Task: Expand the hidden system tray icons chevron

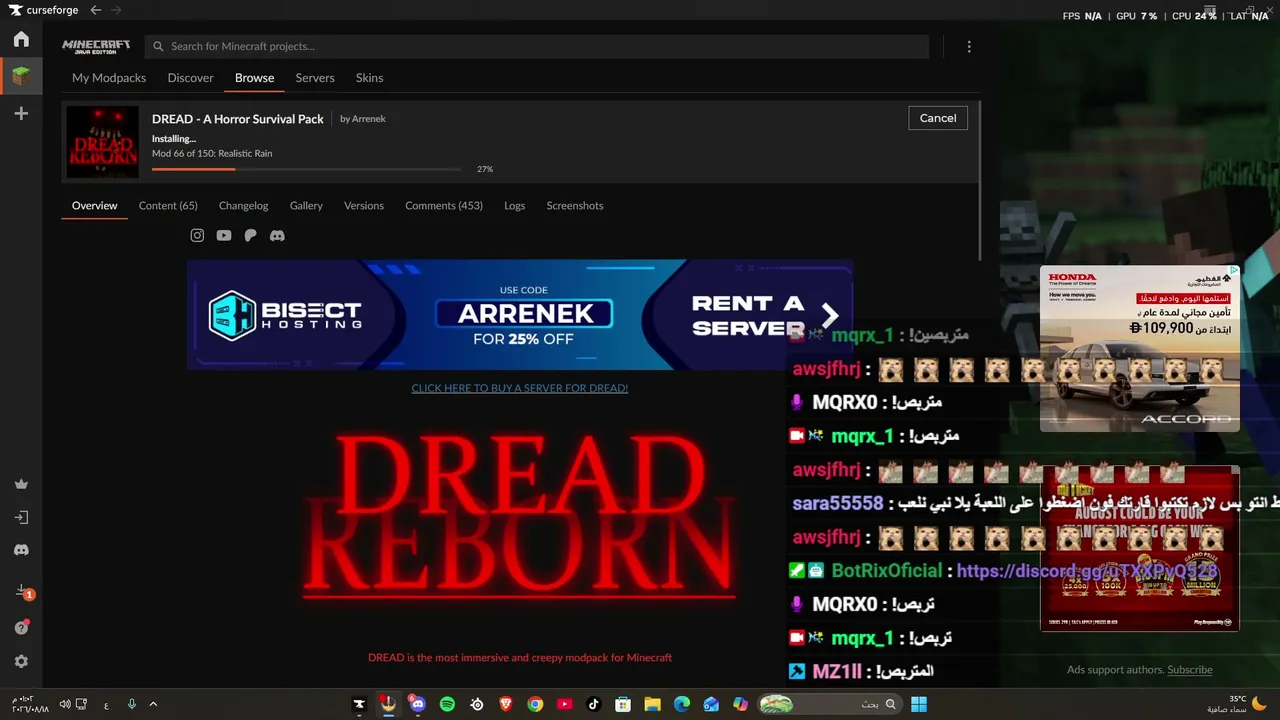Action: tap(153, 704)
